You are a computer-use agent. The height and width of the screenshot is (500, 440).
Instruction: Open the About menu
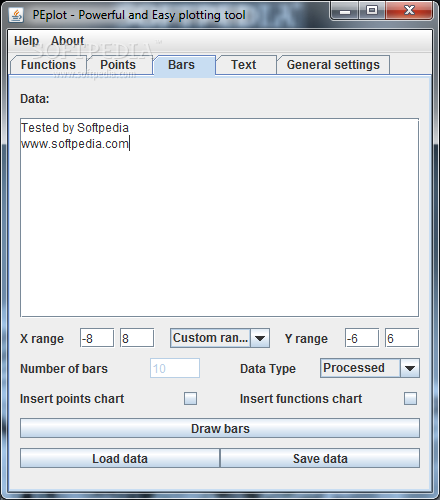coord(67,41)
